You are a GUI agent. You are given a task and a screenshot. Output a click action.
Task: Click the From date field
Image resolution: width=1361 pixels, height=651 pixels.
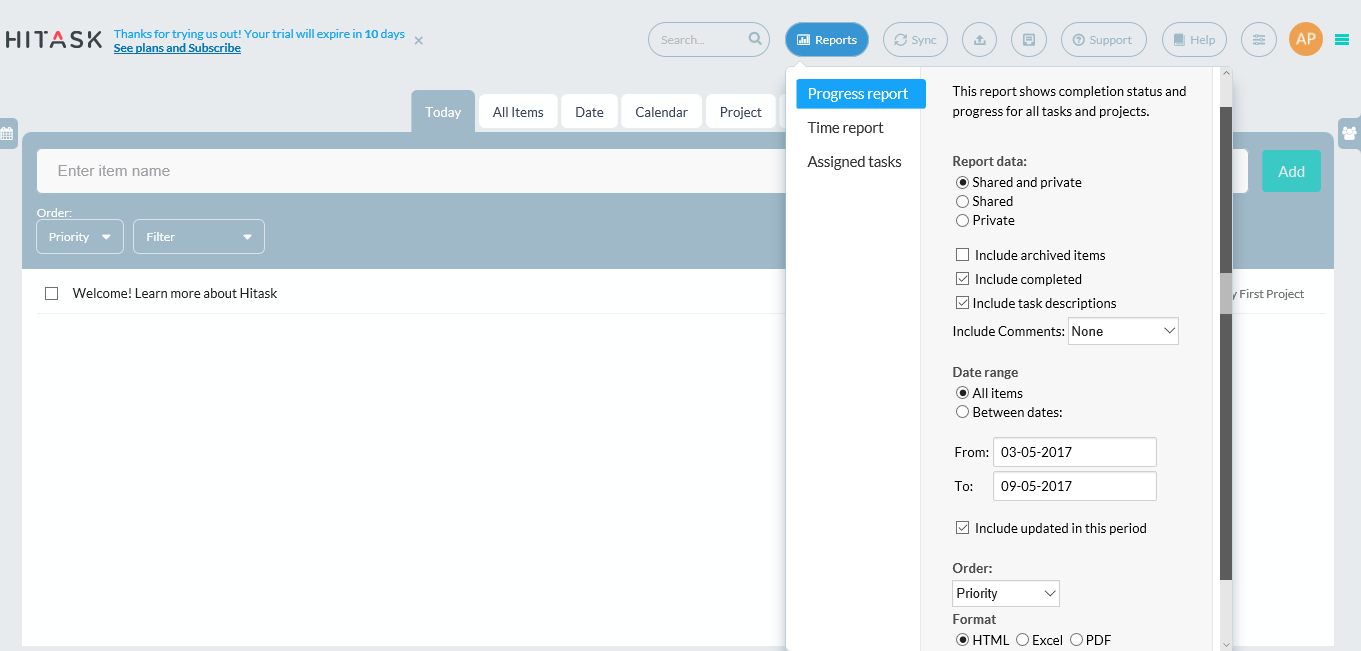click(x=1075, y=452)
